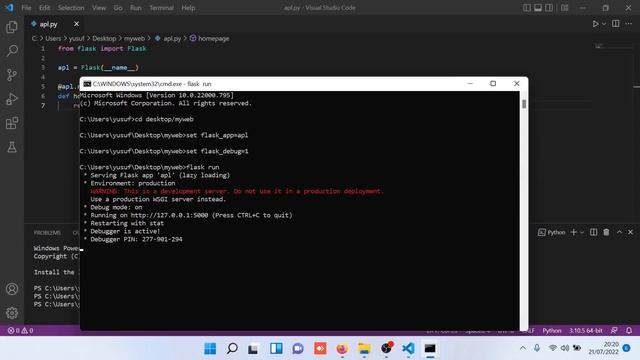This screenshot has height=360, width=640.
Task: Open the File menu
Action: (x=26, y=8)
